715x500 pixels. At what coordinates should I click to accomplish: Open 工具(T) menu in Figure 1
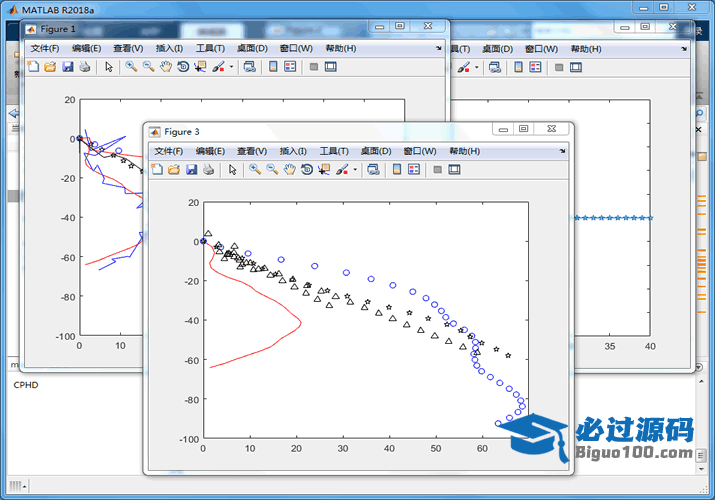210,48
